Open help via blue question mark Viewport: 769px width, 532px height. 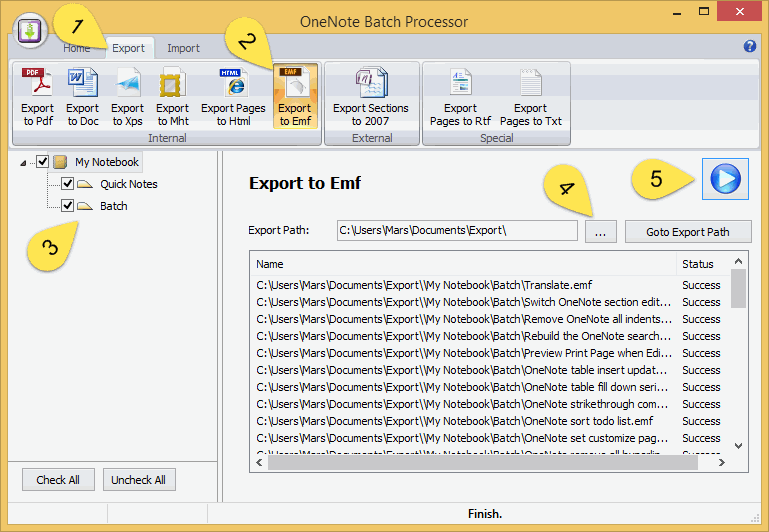pos(749,46)
